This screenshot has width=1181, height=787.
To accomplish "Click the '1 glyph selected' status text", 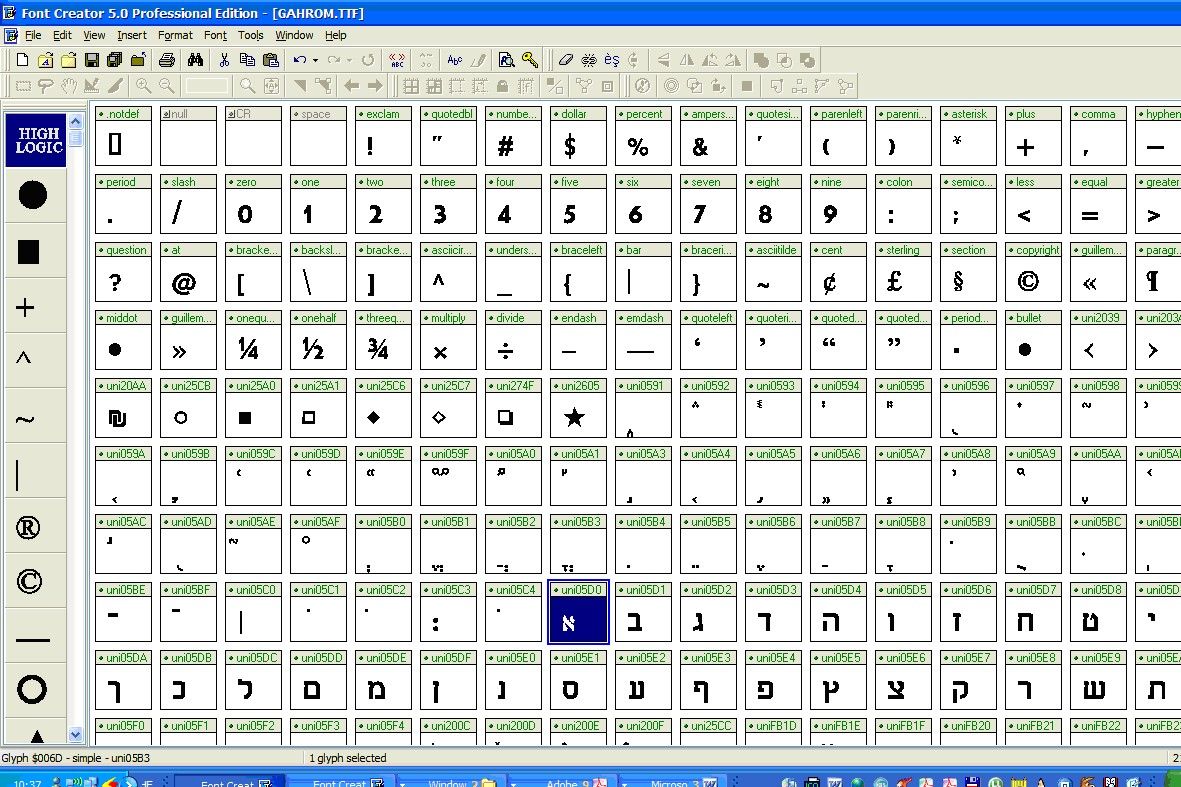I will click(348, 758).
